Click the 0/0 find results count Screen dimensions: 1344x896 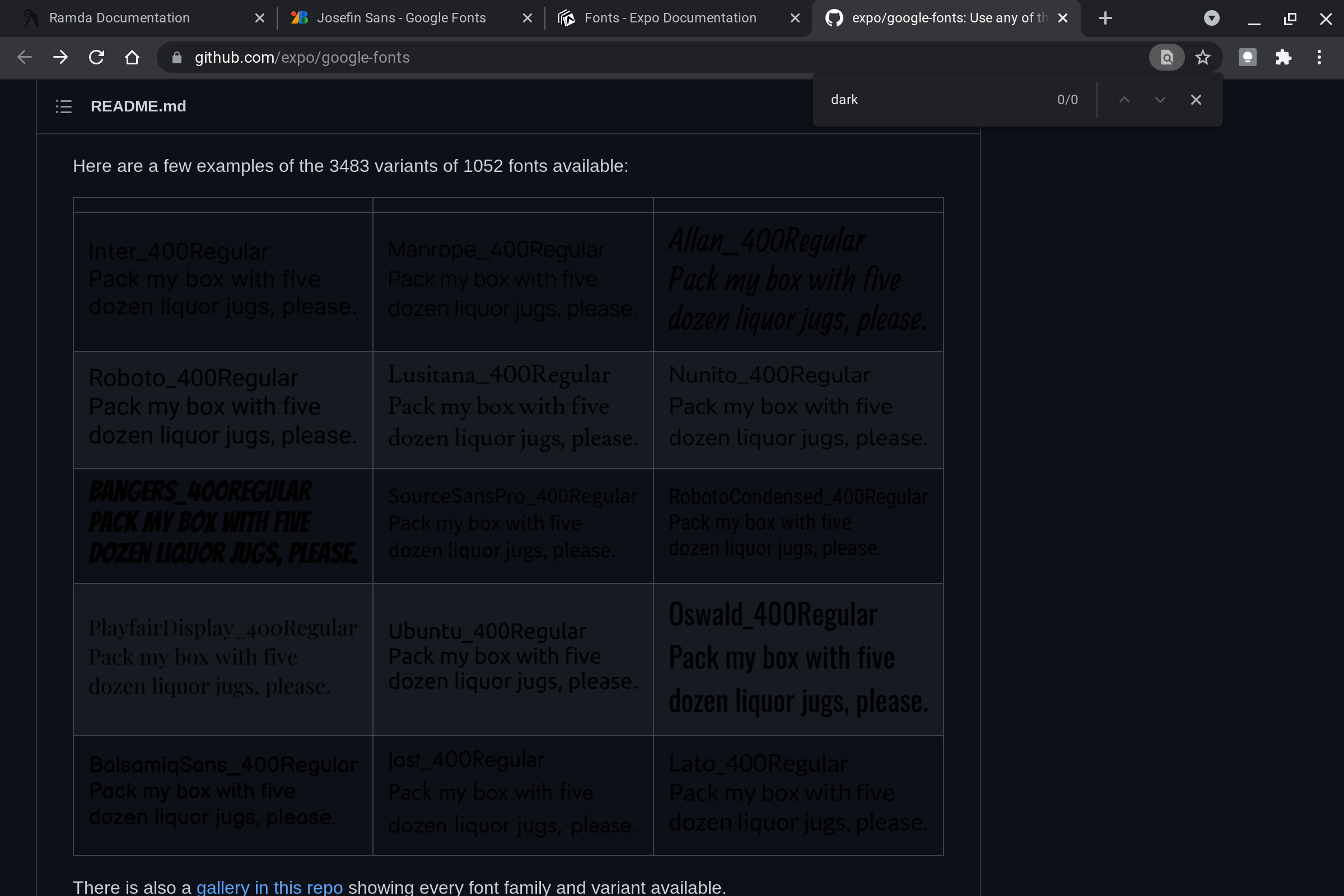pyautogui.click(x=1067, y=100)
